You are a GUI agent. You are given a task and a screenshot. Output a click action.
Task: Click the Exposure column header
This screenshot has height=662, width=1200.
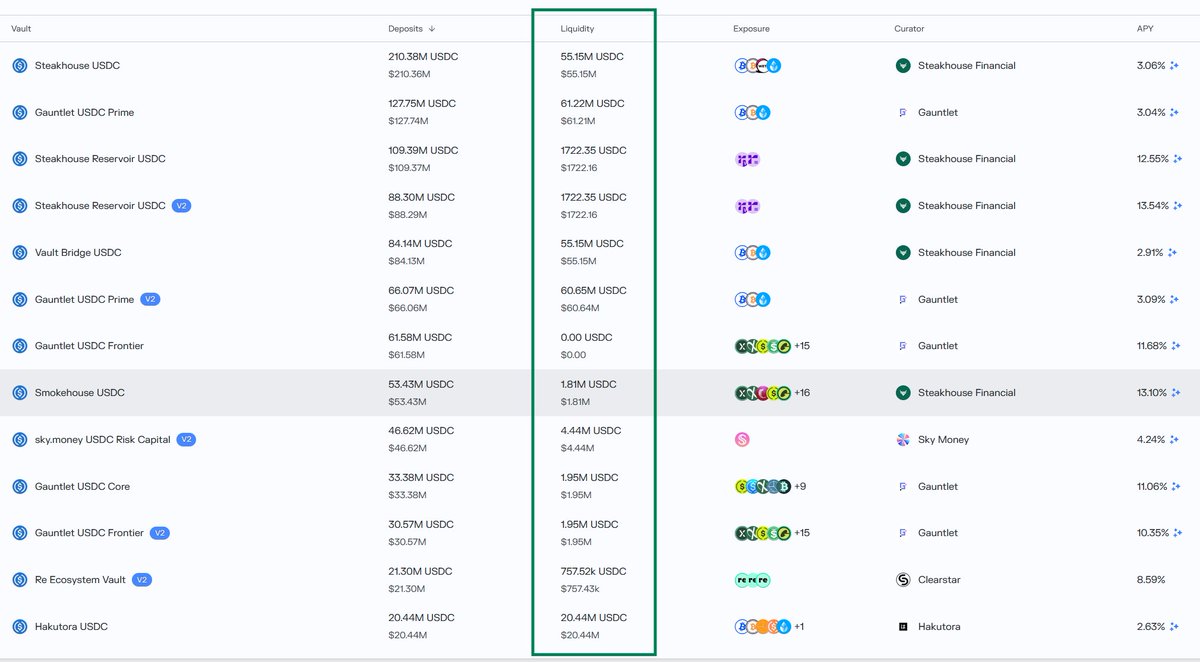point(751,29)
